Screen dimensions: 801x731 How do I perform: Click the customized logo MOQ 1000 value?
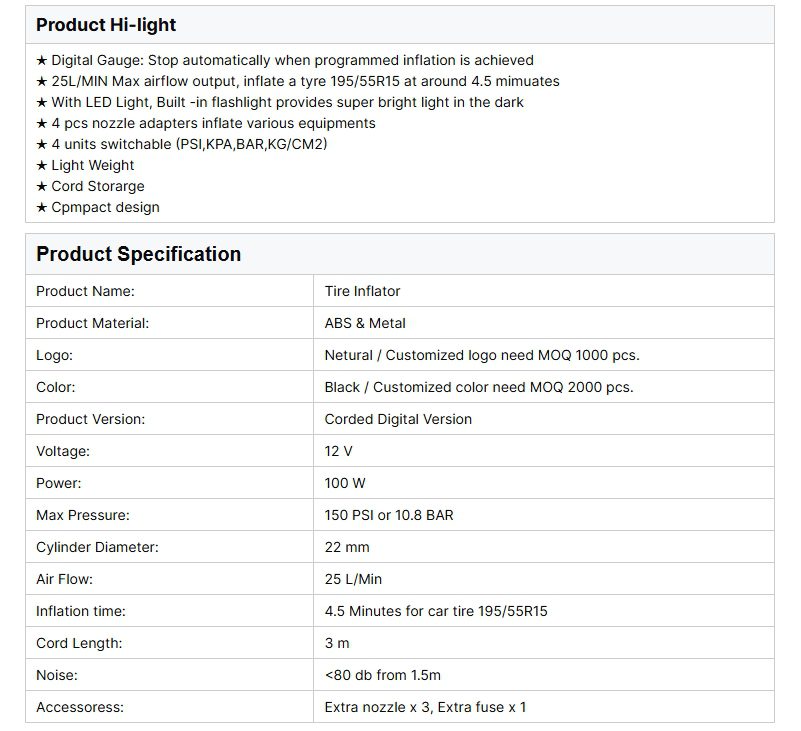[x=481, y=355]
